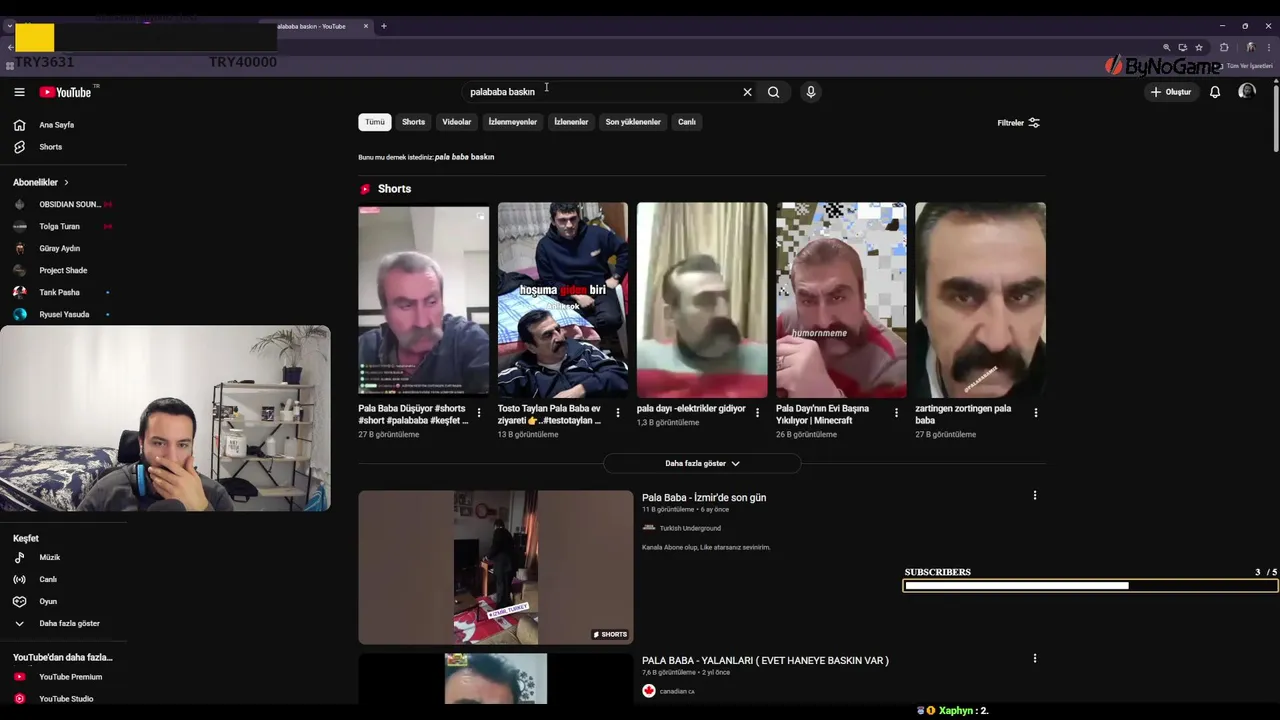This screenshot has height=720, width=1280.
Task: Open the browser extensions puzzle icon
Action: tap(1224, 47)
